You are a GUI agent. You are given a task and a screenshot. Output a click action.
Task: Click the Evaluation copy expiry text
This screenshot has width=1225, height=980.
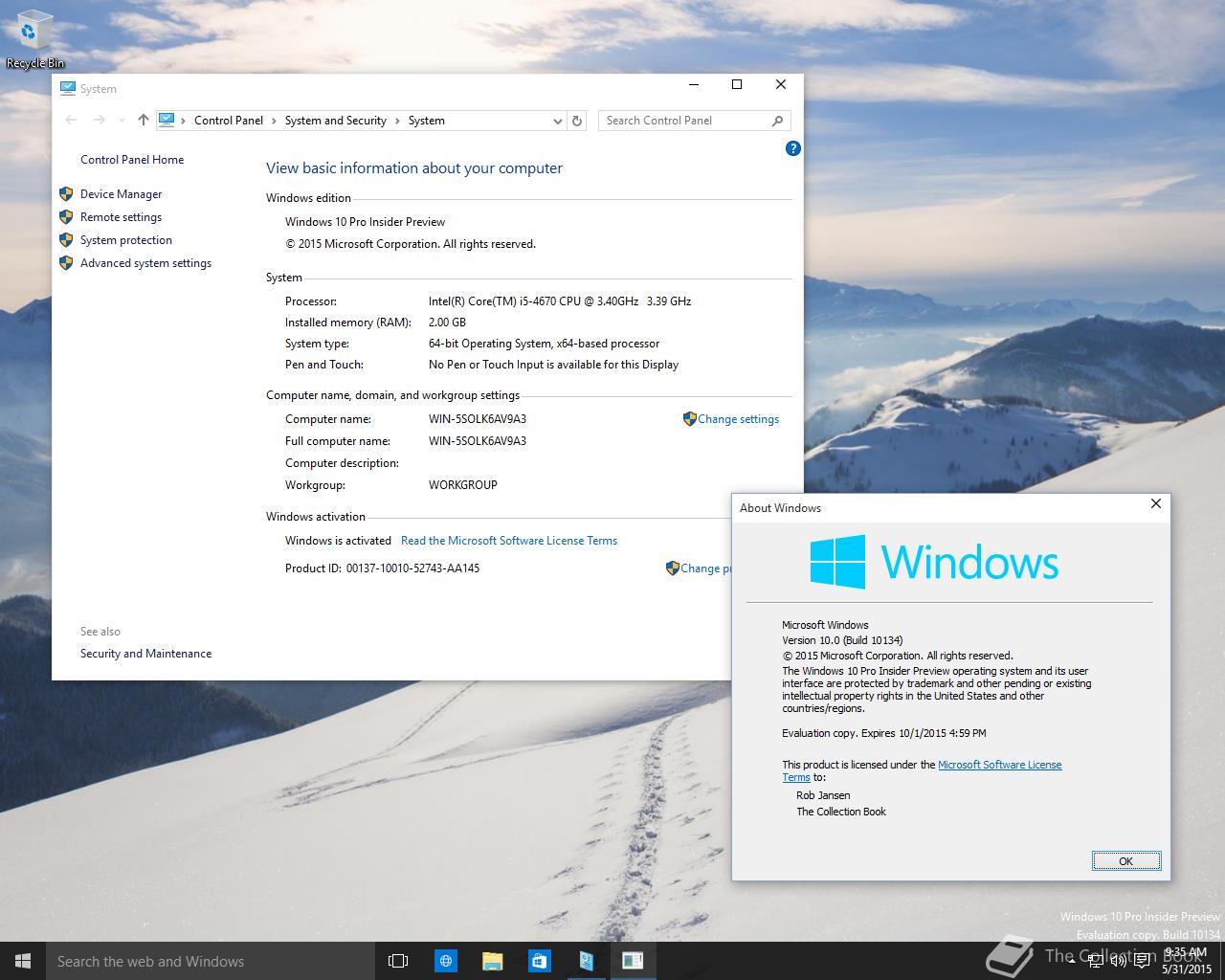click(x=884, y=733)
